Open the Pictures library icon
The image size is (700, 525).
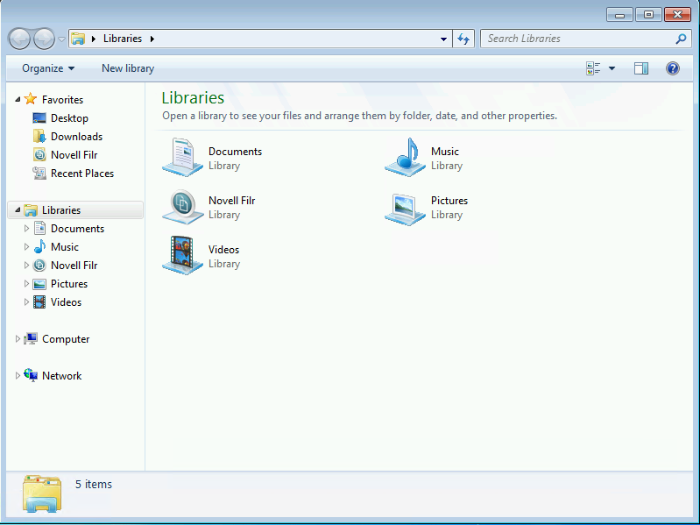(405, 207)
